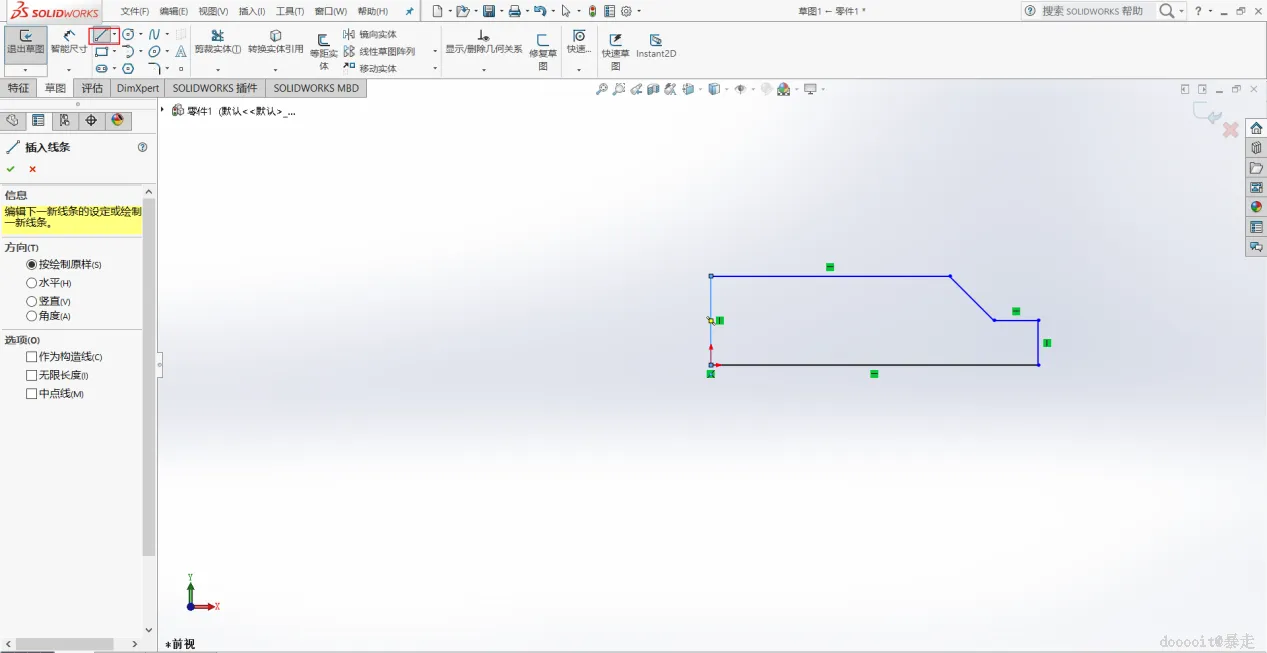Click the Undo icon

click(x=540, y=11)
